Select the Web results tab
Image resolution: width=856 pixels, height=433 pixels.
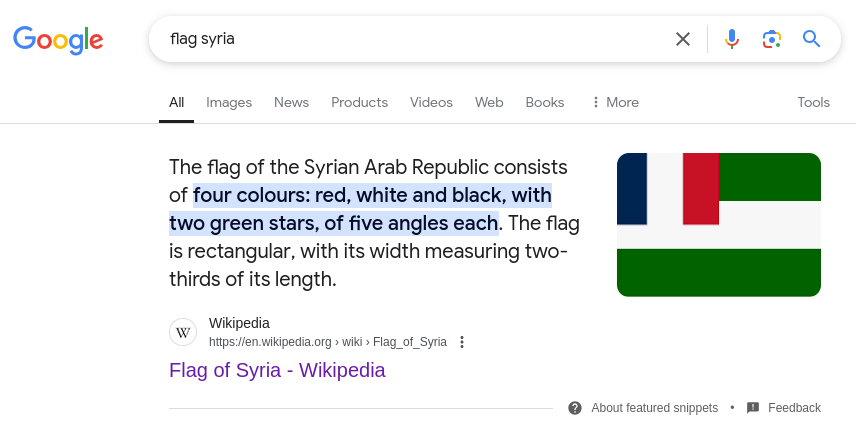tap(489, 102)
